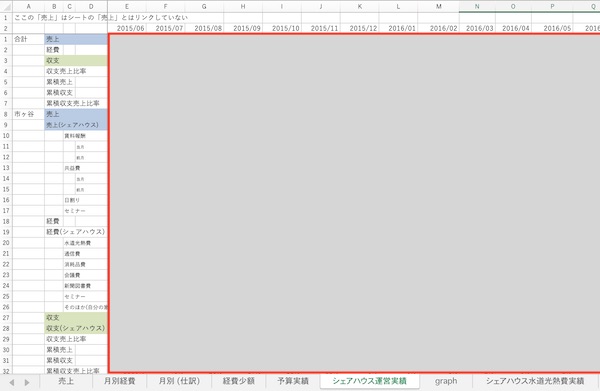Select row 8 header
Viewport: 600px width, 391px height.
6,114
